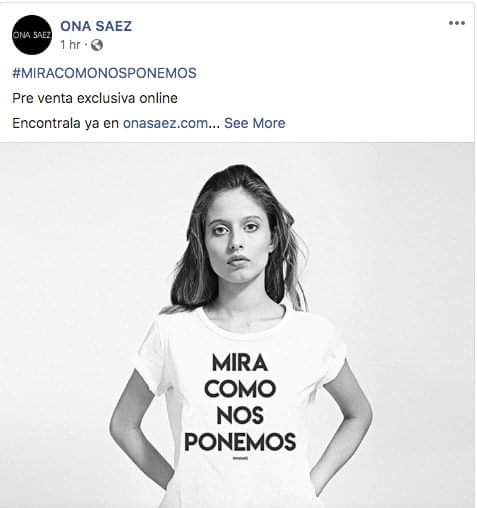Click the 1 hr post timestamp
This screenshot has height=508, width=477.
(x=70, y=45)
